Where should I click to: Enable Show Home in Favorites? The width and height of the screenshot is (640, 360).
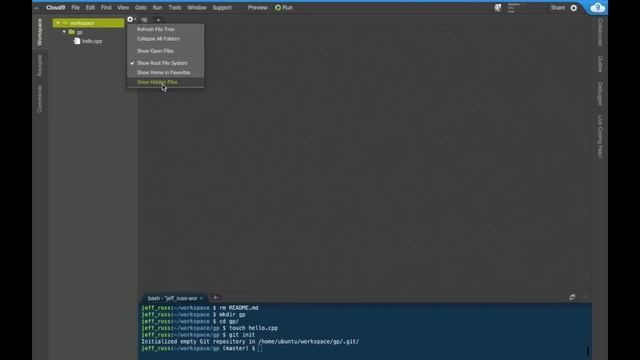(x=165, y=72)
